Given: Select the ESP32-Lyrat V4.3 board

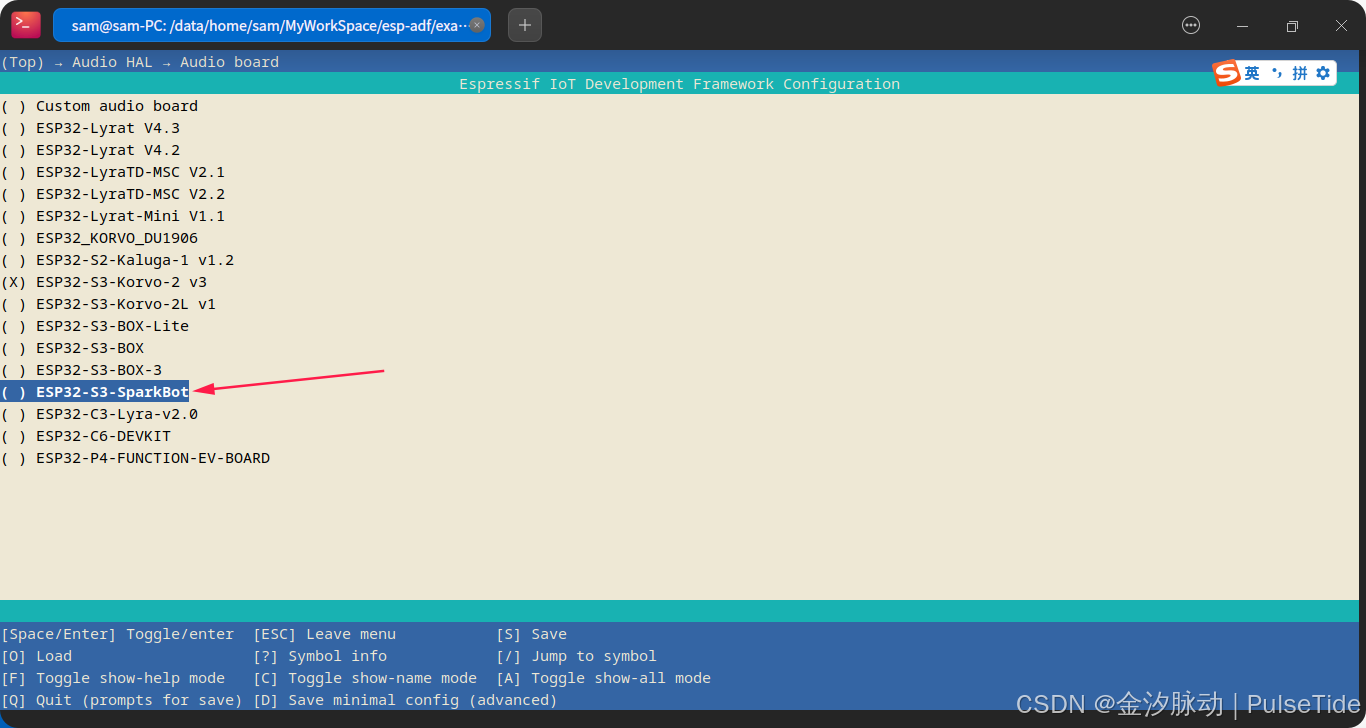Looking at the screenshot, I should click(90, 128).
